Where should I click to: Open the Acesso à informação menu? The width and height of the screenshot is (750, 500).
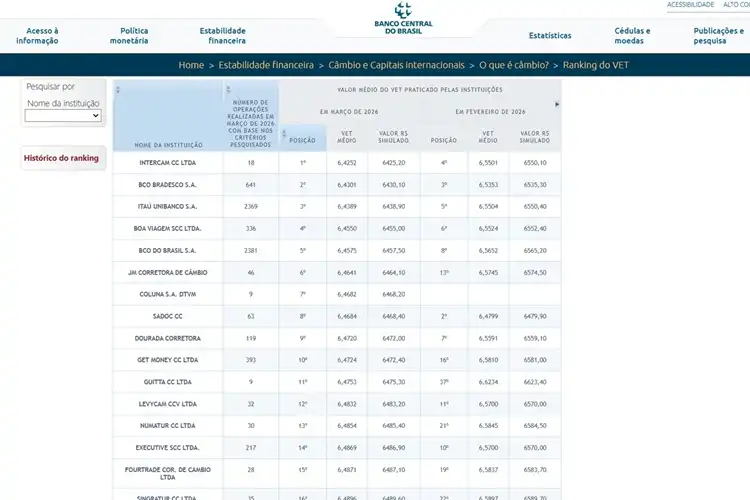tap(37, 36)
